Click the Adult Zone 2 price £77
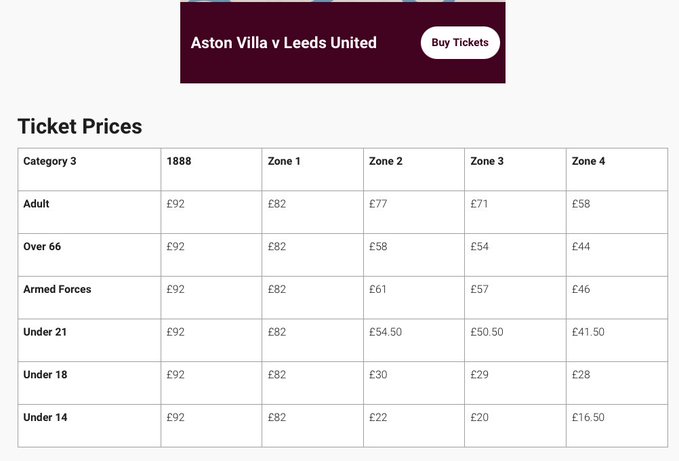Image resolution: width=679 pixels, height=461 pixels. pyautogui.click(x=378, y=203)
